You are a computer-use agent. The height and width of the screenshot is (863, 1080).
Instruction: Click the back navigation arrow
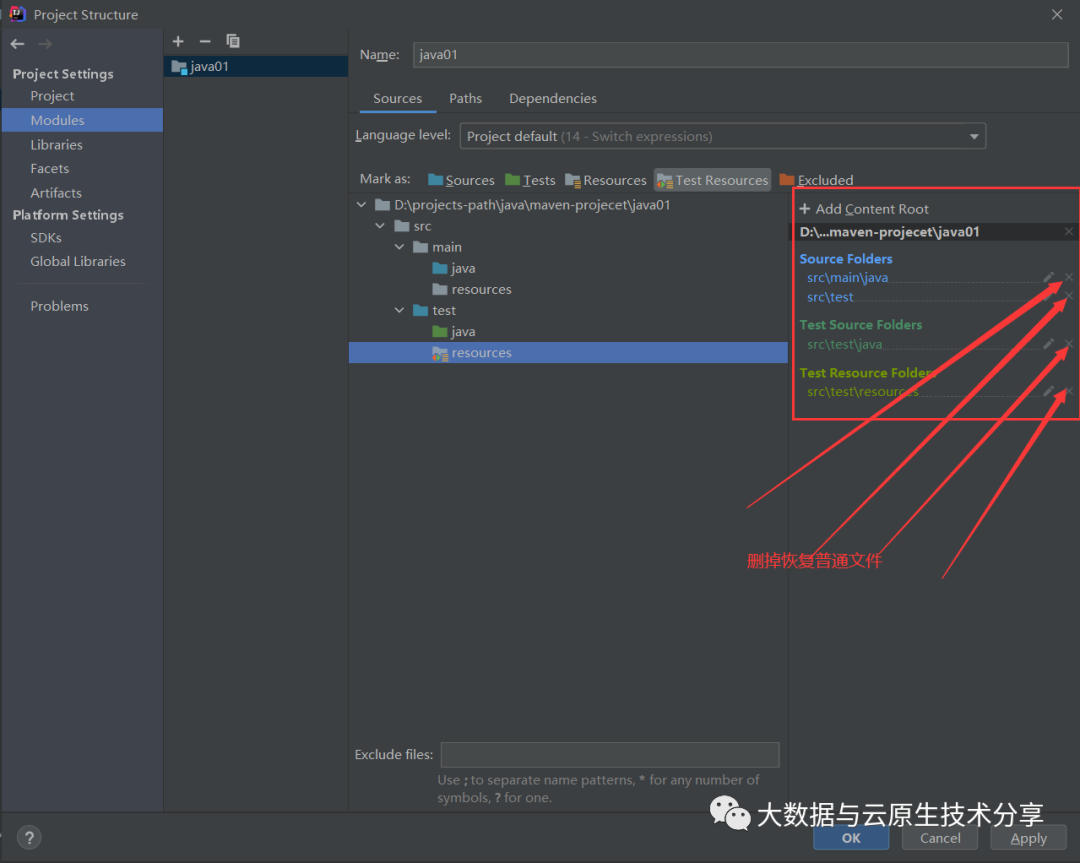(17, 44)
